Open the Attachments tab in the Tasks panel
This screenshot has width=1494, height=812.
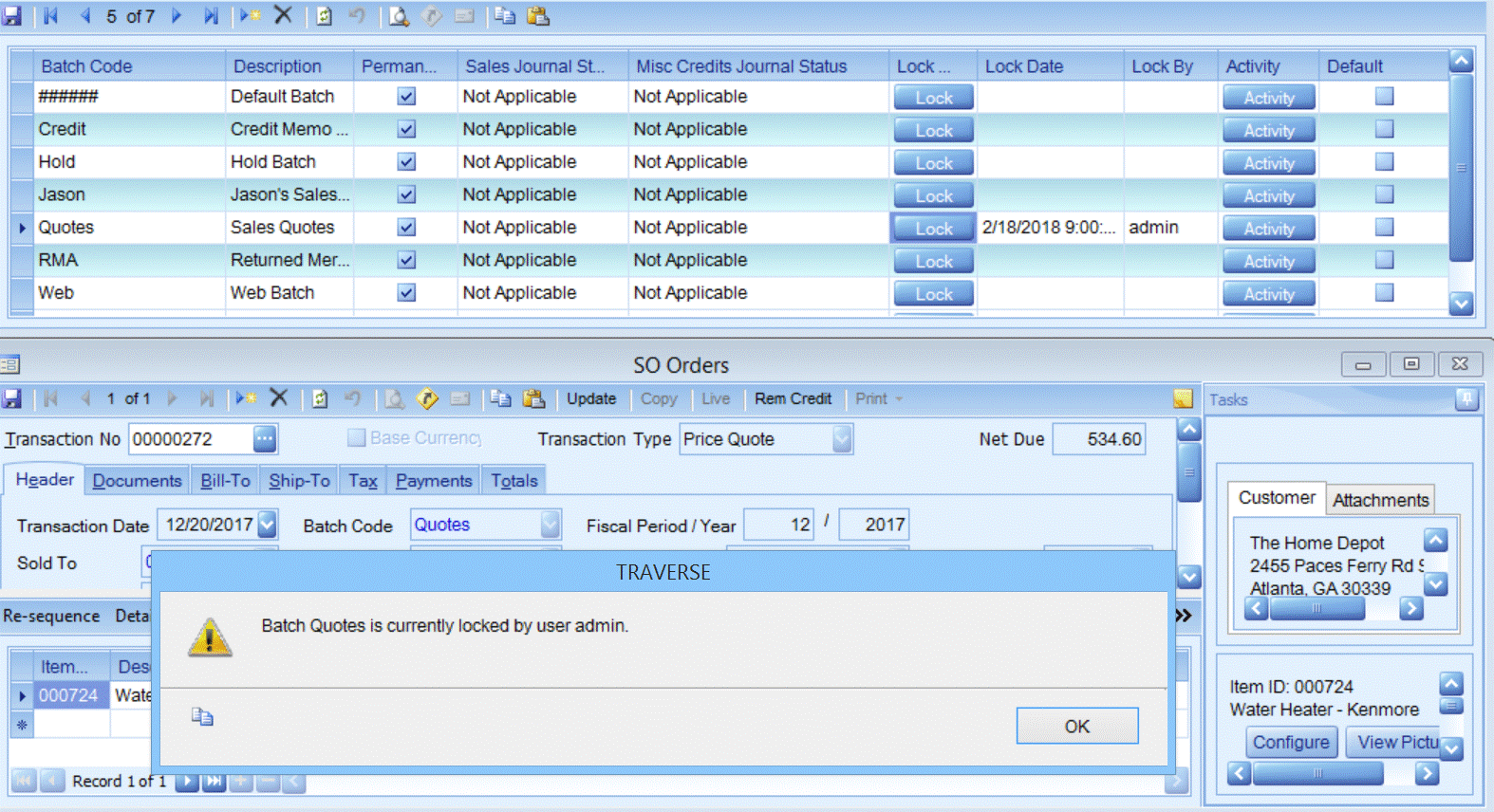[x=1380, y=500]
